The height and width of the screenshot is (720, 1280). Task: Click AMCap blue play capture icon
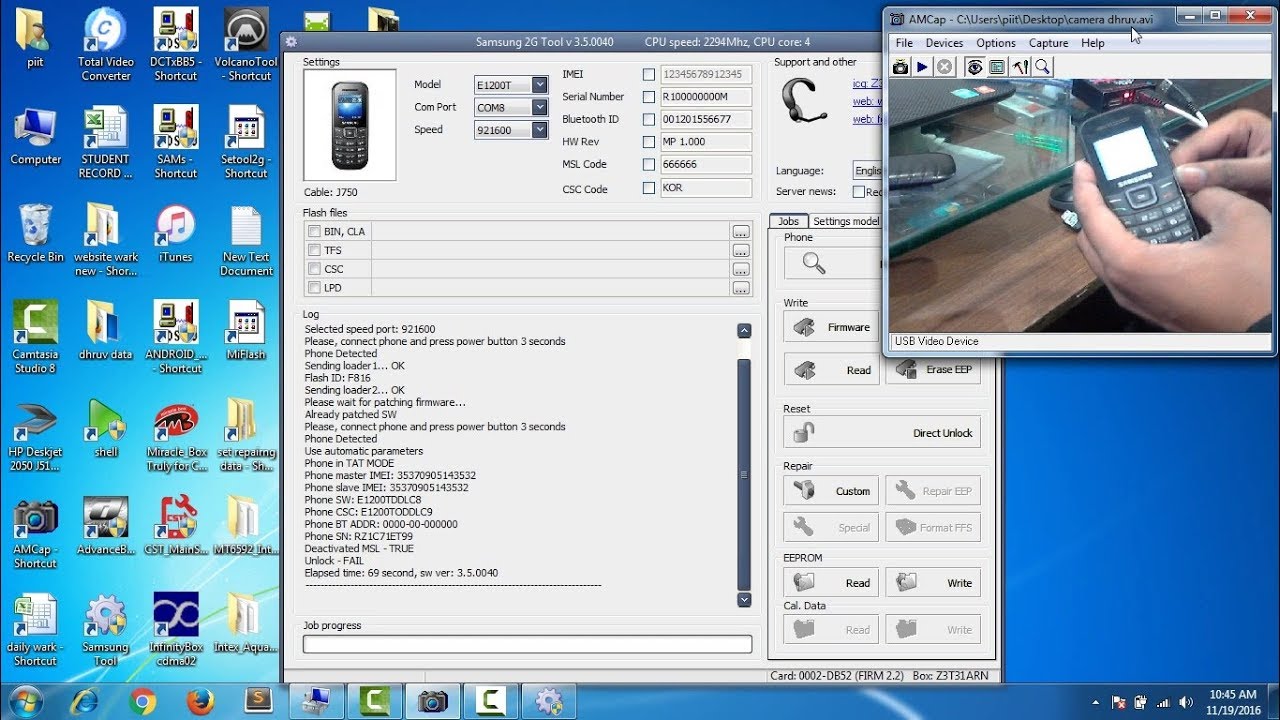(922, 67)
